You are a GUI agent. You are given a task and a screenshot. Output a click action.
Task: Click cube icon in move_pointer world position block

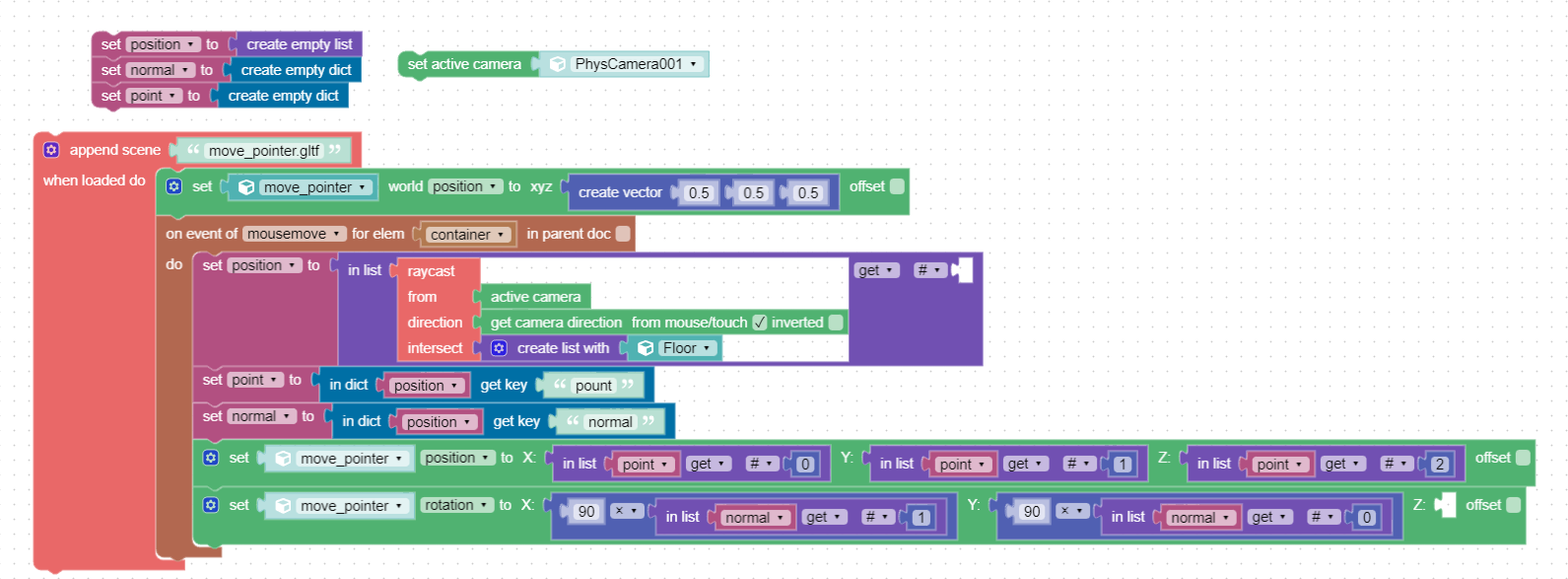246,187
